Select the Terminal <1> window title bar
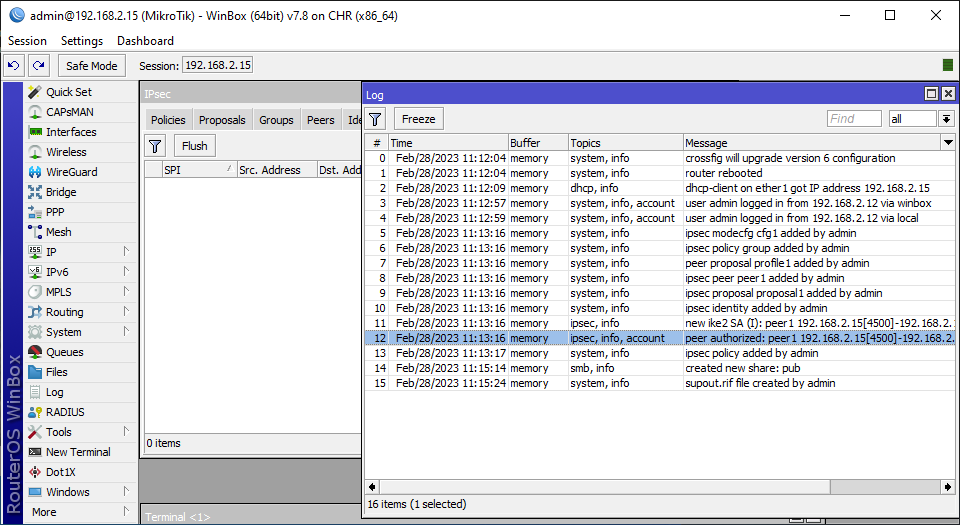Viewport: 960px width, 525px height. point(251,516)
